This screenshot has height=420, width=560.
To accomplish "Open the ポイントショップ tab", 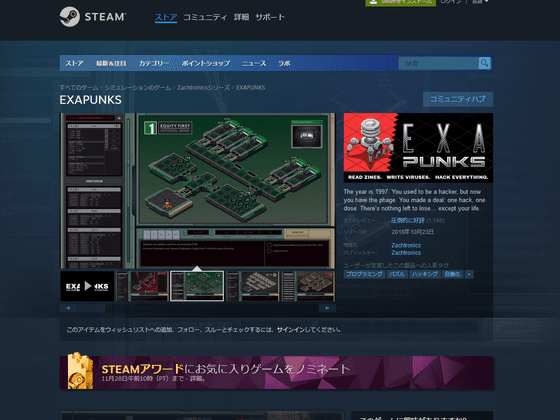I will (206, 63).
